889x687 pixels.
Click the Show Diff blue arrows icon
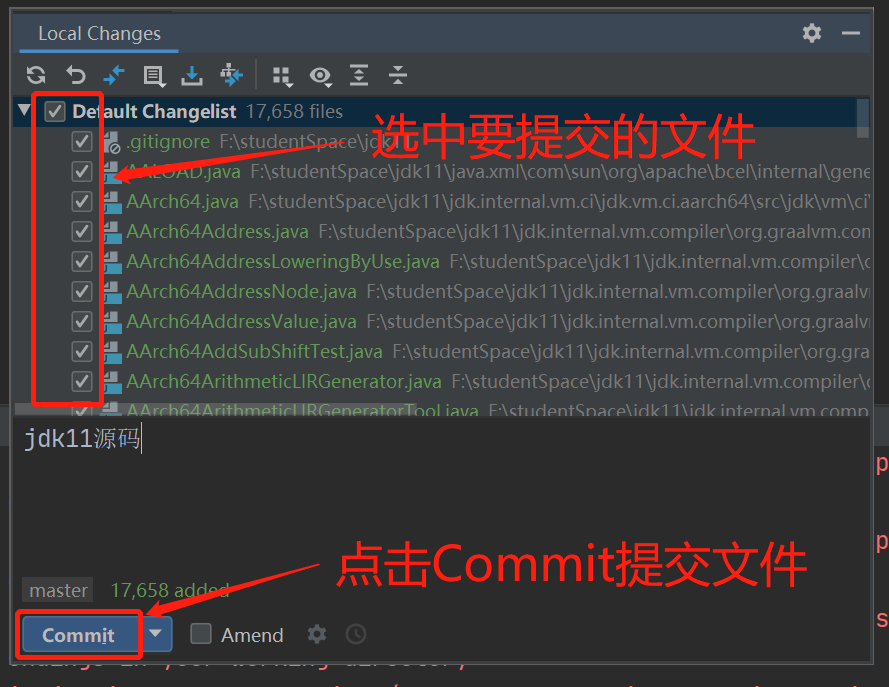pyautogui.click(x=114, y=75)
